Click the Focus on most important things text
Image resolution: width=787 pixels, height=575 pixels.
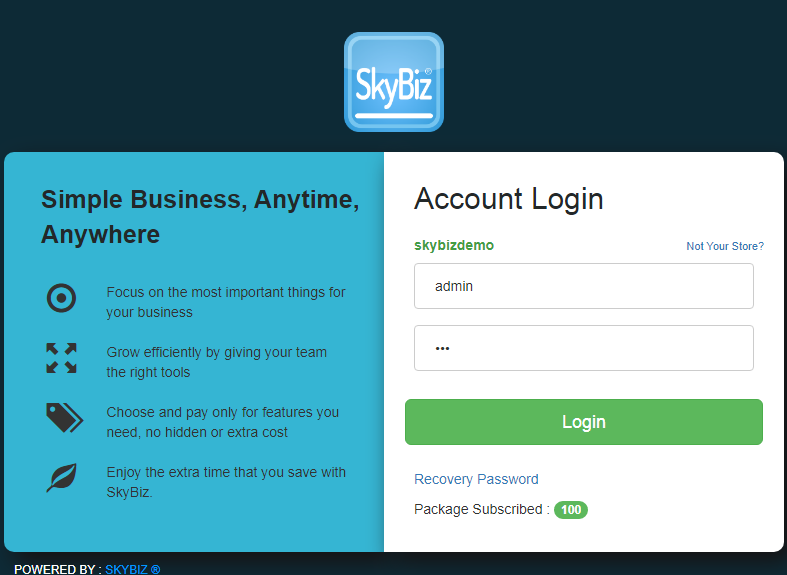point(226,302)
